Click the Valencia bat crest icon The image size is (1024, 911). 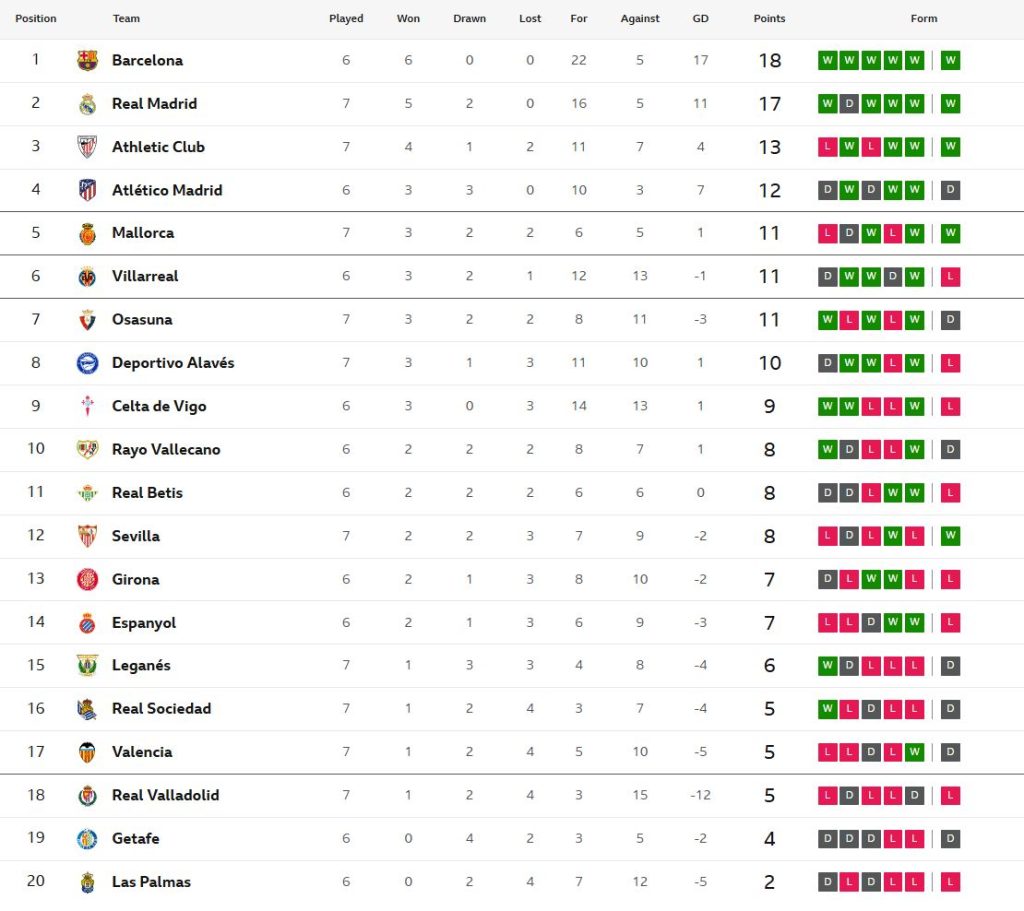click(88, 752)
